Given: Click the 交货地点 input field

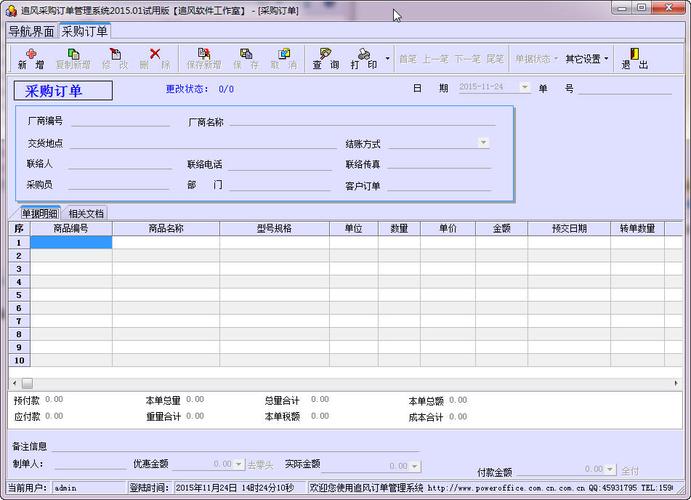Looking at the screenshot, I should 203,143.
